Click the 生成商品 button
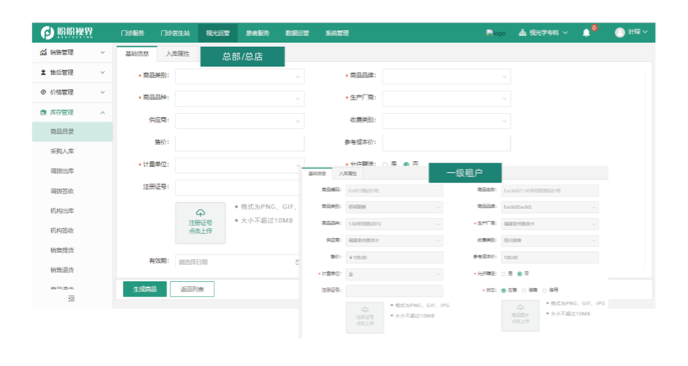 click(145, 289)
